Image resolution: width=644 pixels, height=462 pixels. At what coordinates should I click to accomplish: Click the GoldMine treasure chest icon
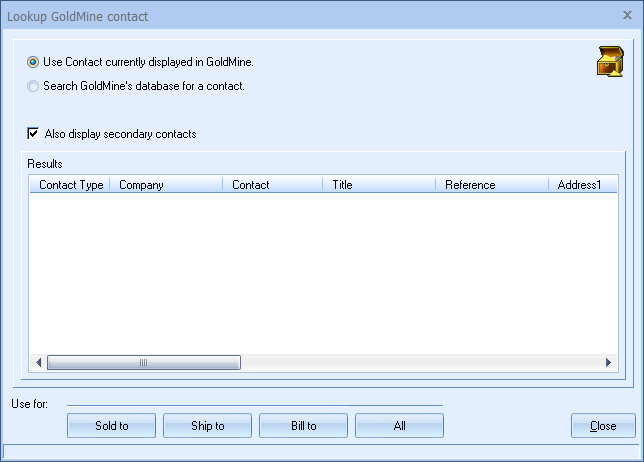[609, 62]
